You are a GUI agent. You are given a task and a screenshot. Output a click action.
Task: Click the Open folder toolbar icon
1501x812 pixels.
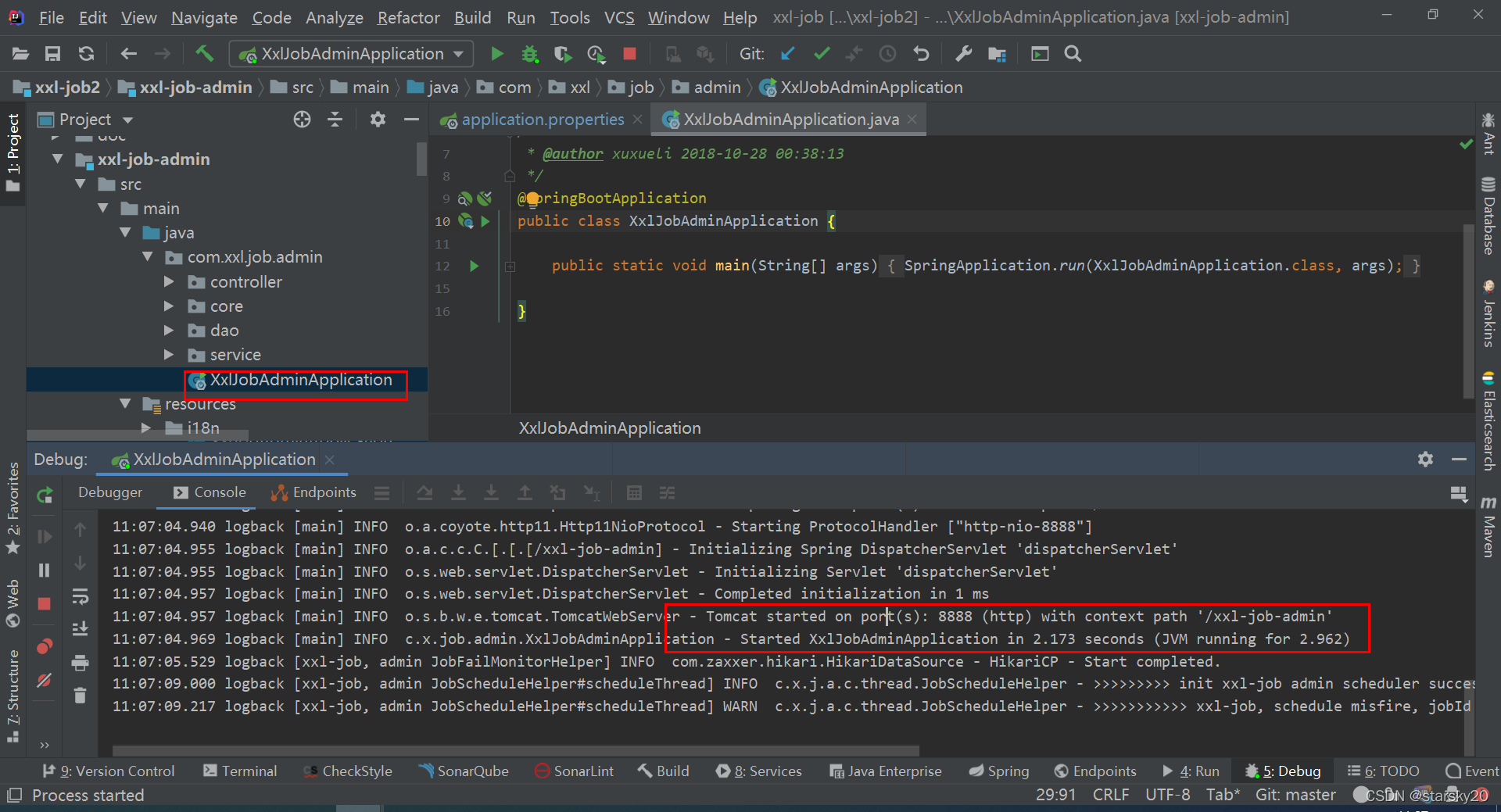20,54
